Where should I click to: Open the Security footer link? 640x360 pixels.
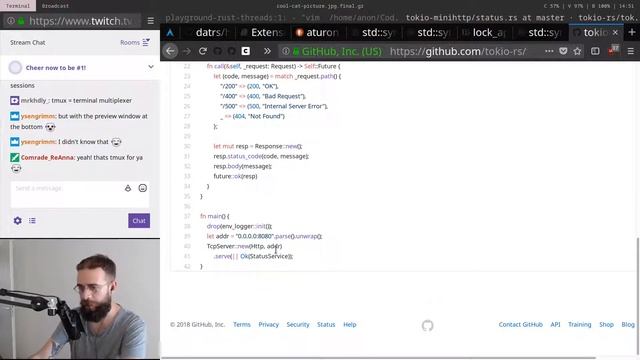298,324
